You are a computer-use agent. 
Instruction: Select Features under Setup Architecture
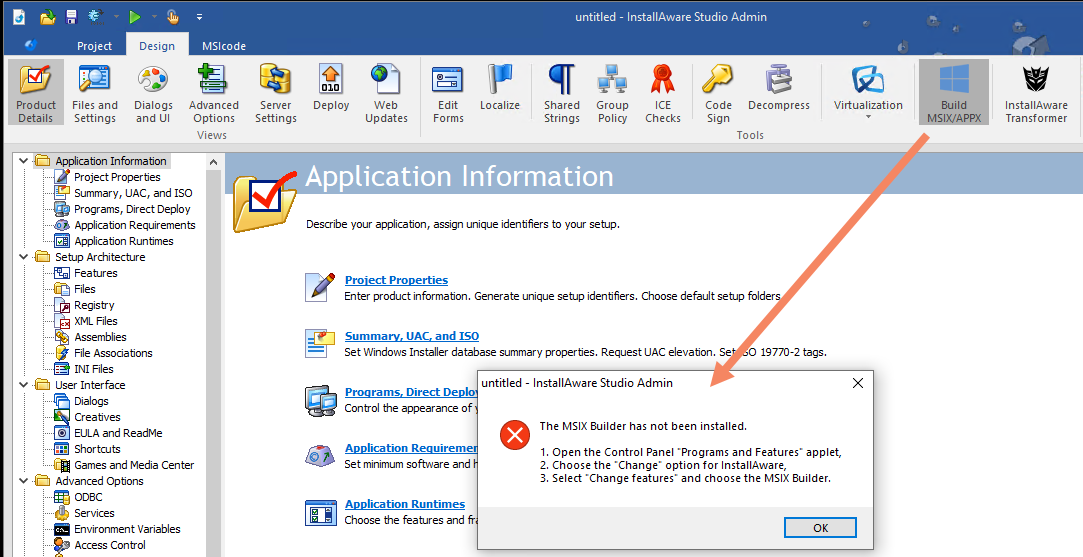pyautogui.click(x=95, y=273)
